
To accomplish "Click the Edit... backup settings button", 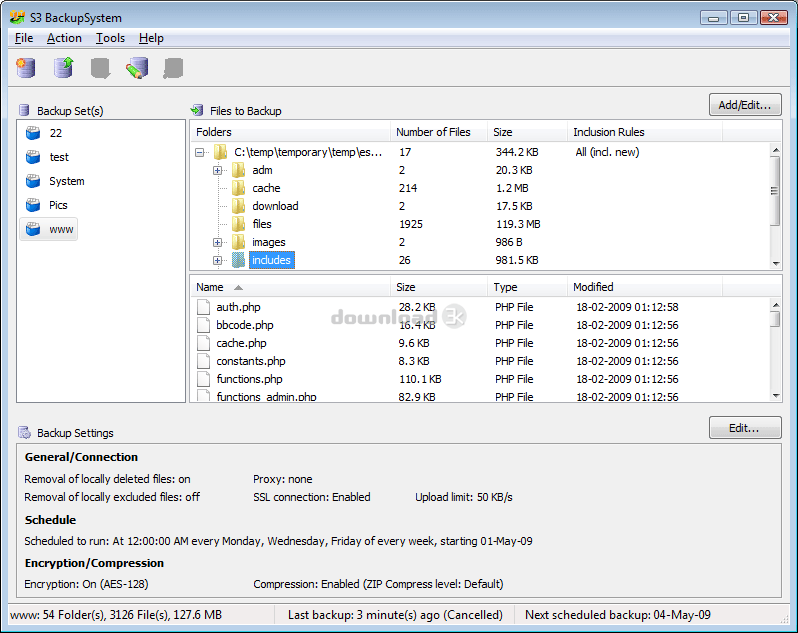I will [x=744, y=428].
